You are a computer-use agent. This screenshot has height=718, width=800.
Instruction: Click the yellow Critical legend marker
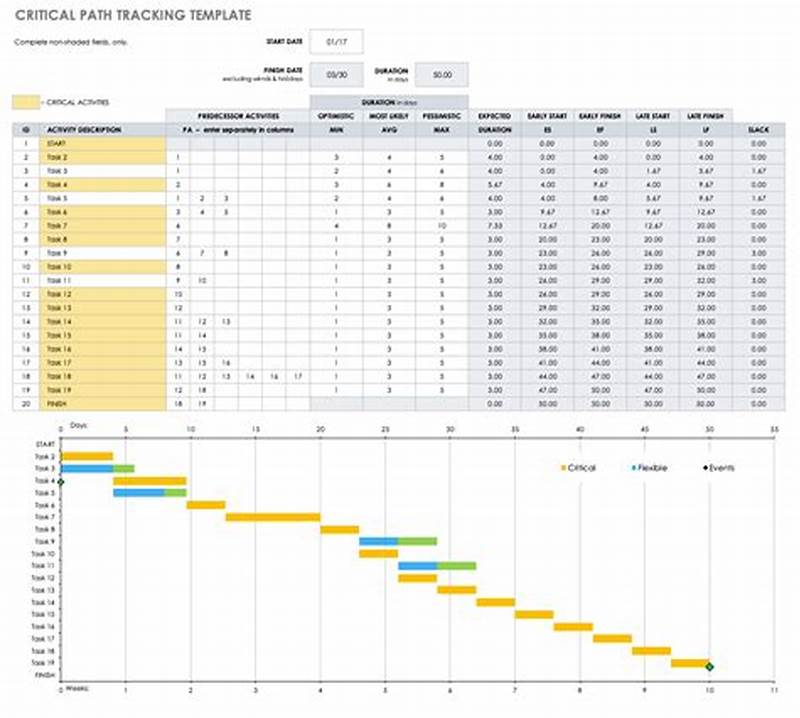click(563, 466)
